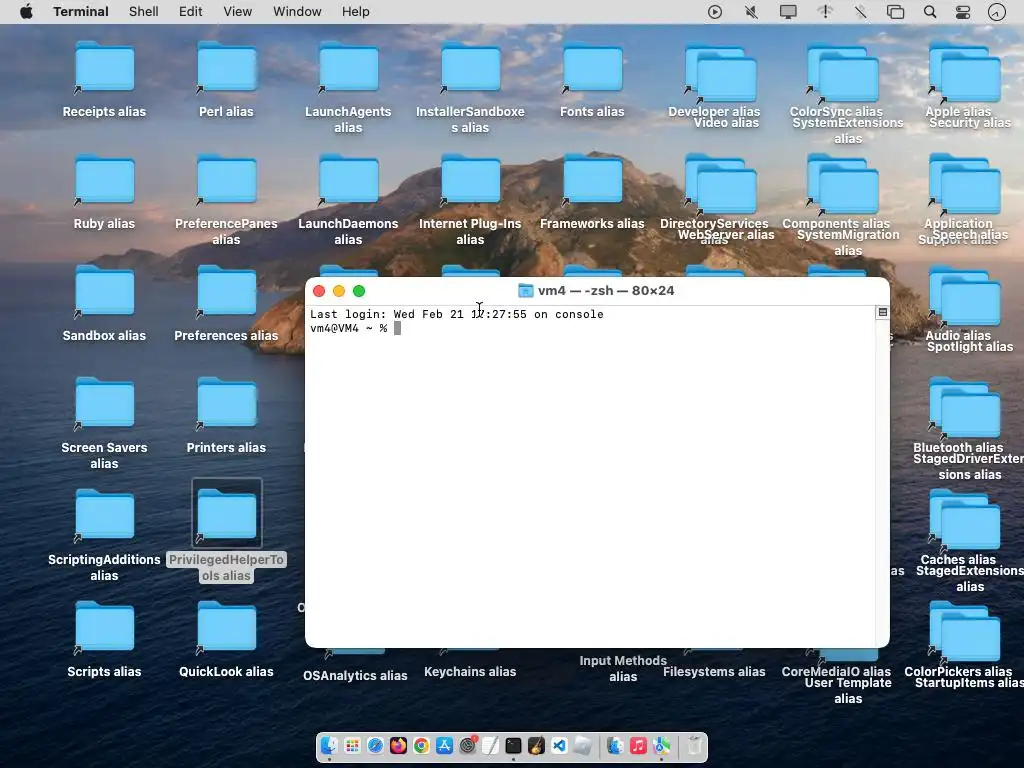Click the Terminal icon in the Dock
1024x768 pixels.
[513, 745]
